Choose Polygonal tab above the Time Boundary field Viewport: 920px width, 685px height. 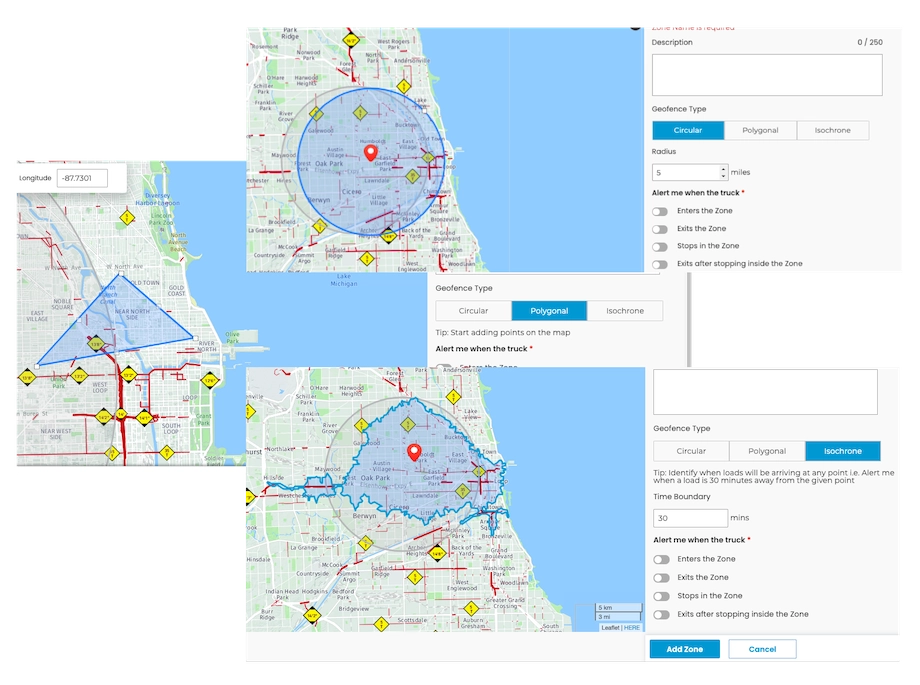(767, 451)
